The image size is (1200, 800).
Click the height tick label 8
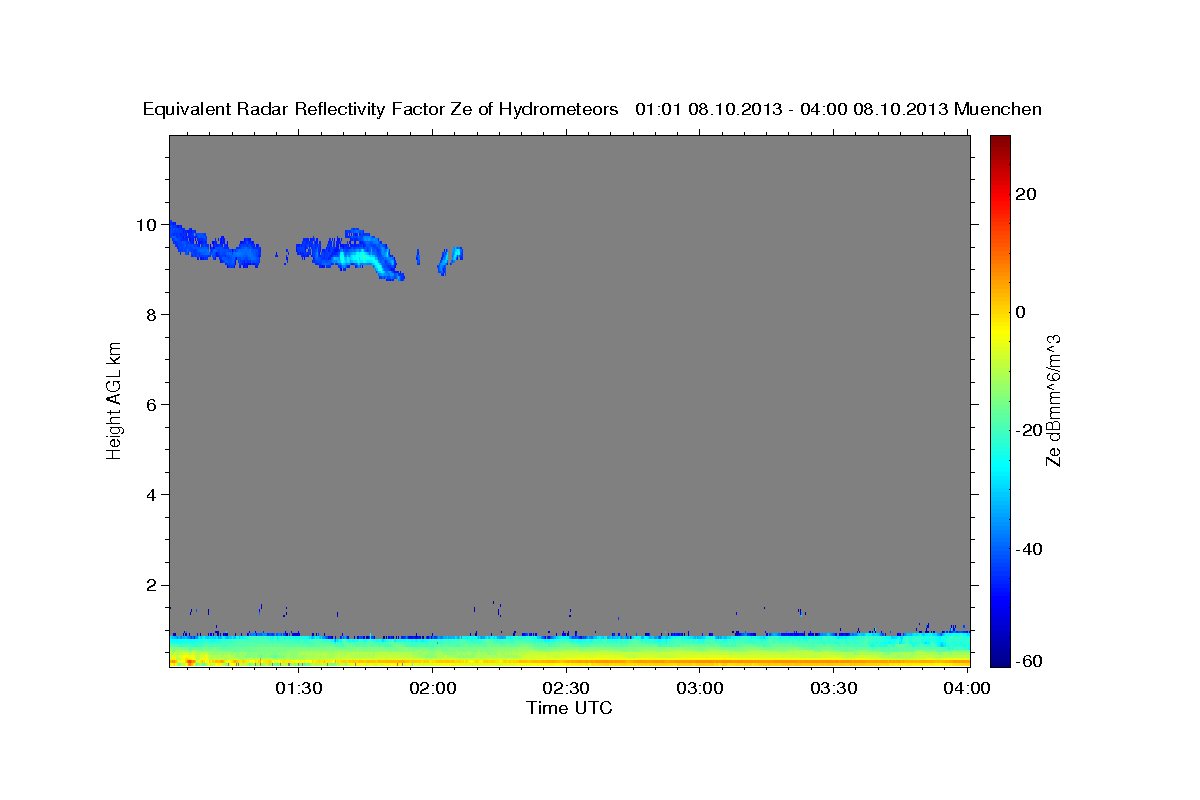[152, 315]
